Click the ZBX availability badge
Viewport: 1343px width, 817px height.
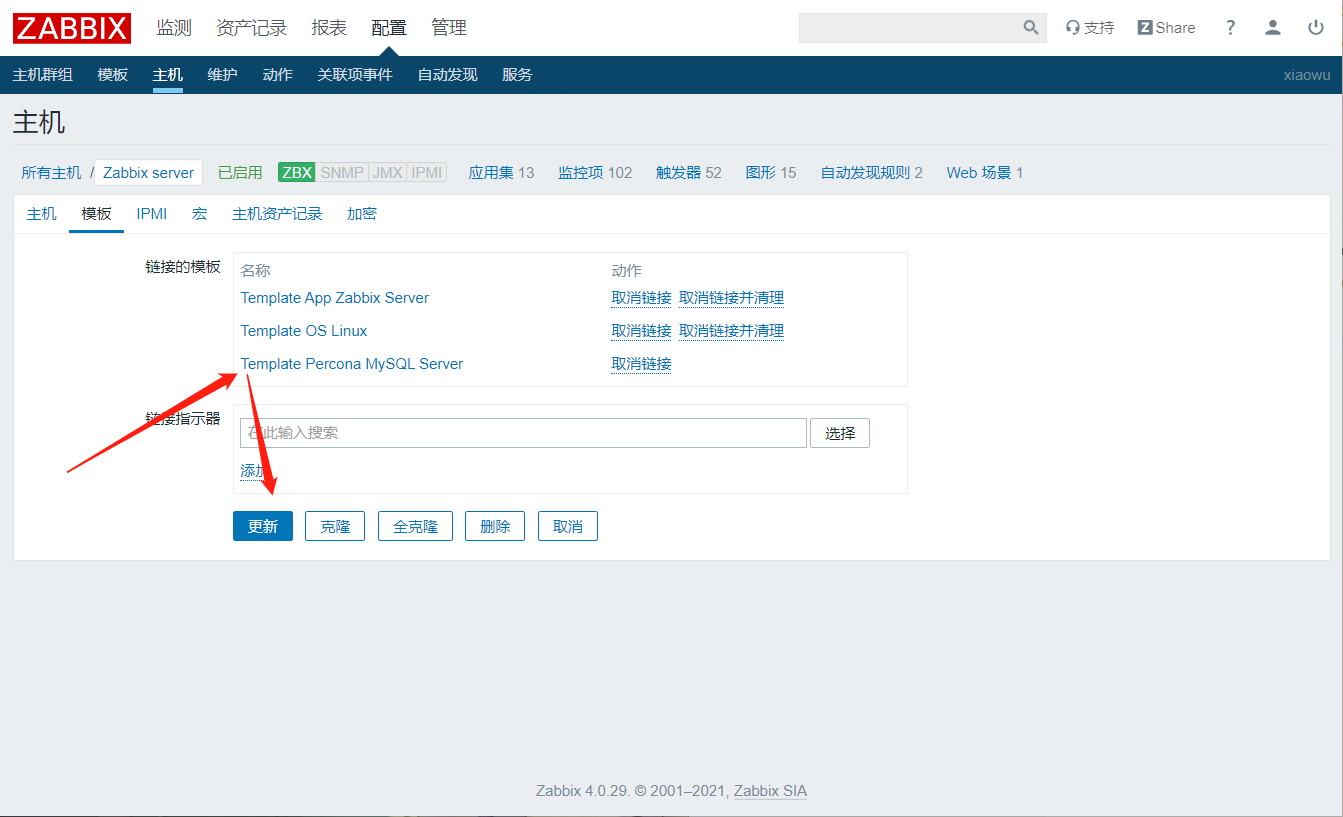tap(297, 172)
